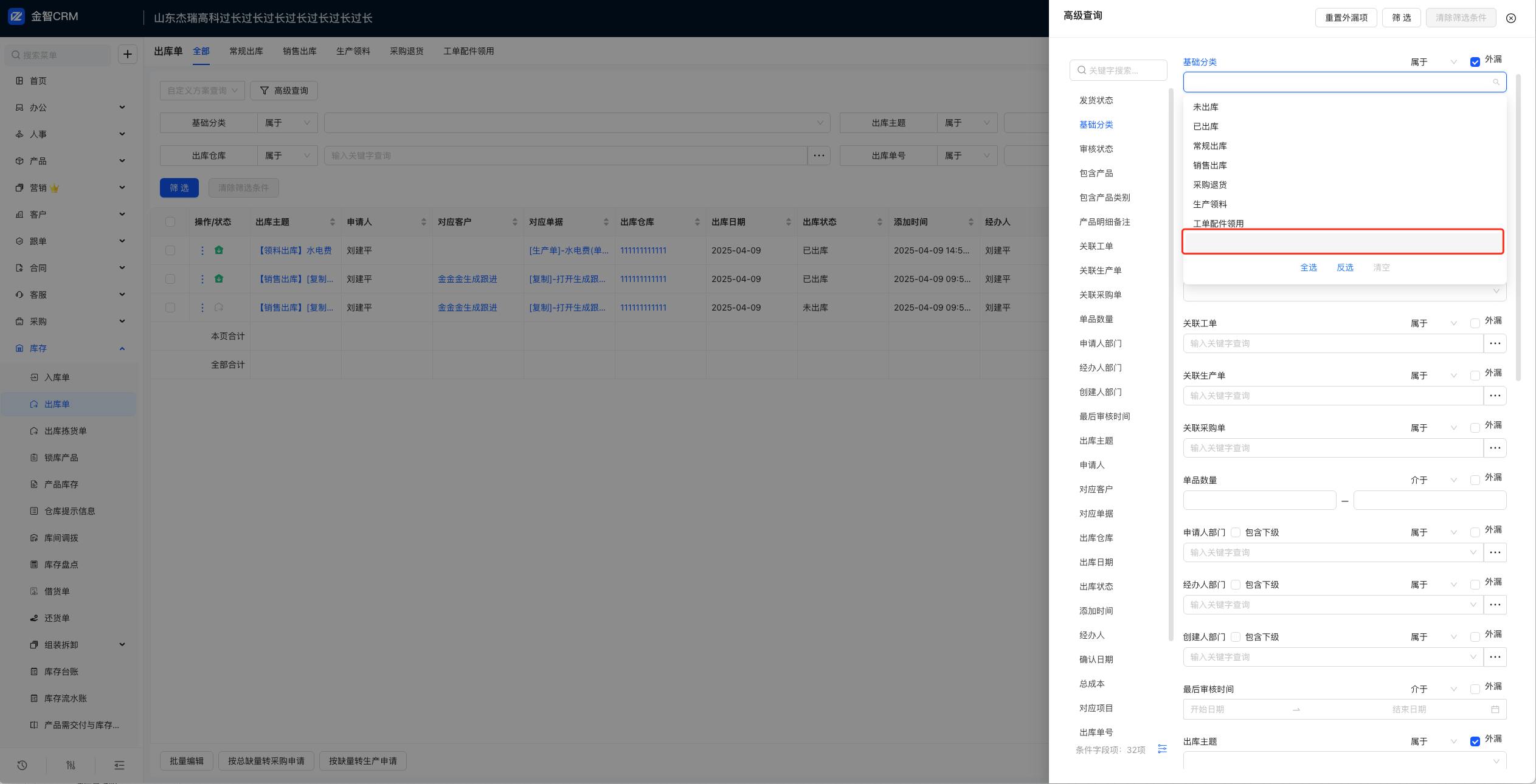
Task: Open the 自定义方案查询 dropdown
Action: (x=202, y=91)
